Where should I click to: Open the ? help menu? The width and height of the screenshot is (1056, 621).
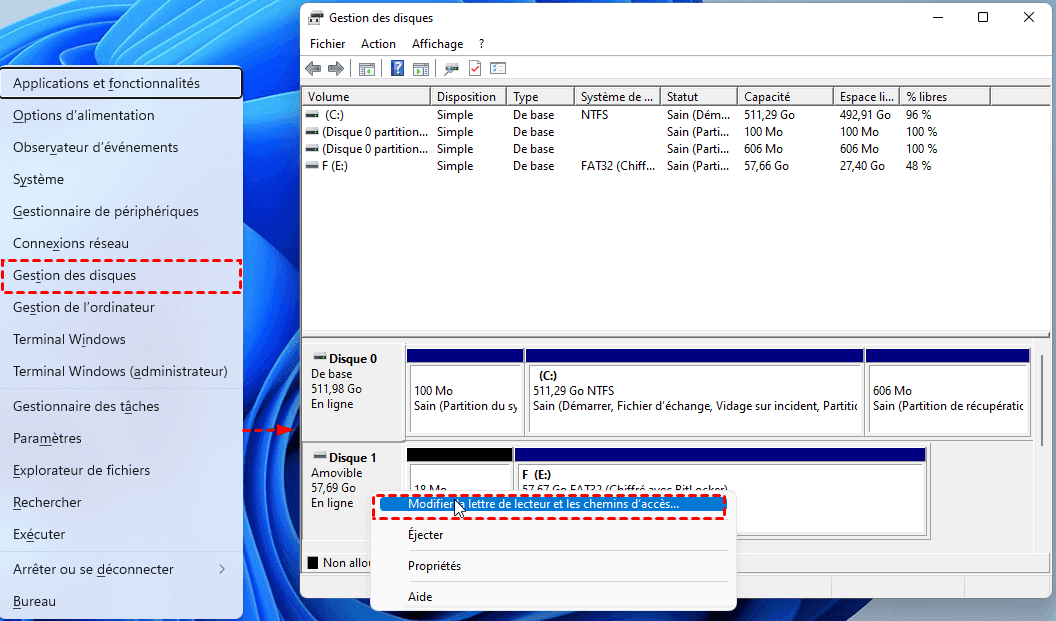coord(481,44)
